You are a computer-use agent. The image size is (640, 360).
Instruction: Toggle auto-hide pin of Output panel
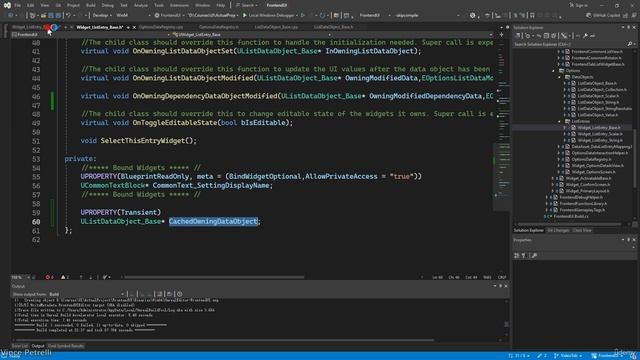point(501,286)
